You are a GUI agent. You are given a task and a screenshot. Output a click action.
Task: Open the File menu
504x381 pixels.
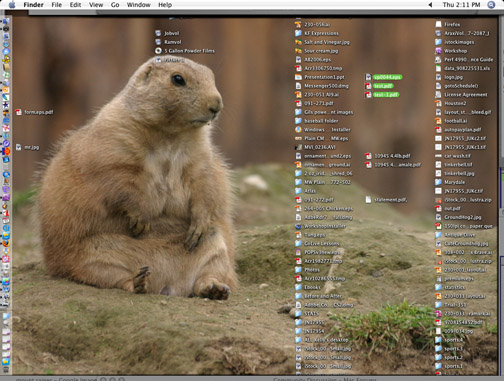point(56,5)
